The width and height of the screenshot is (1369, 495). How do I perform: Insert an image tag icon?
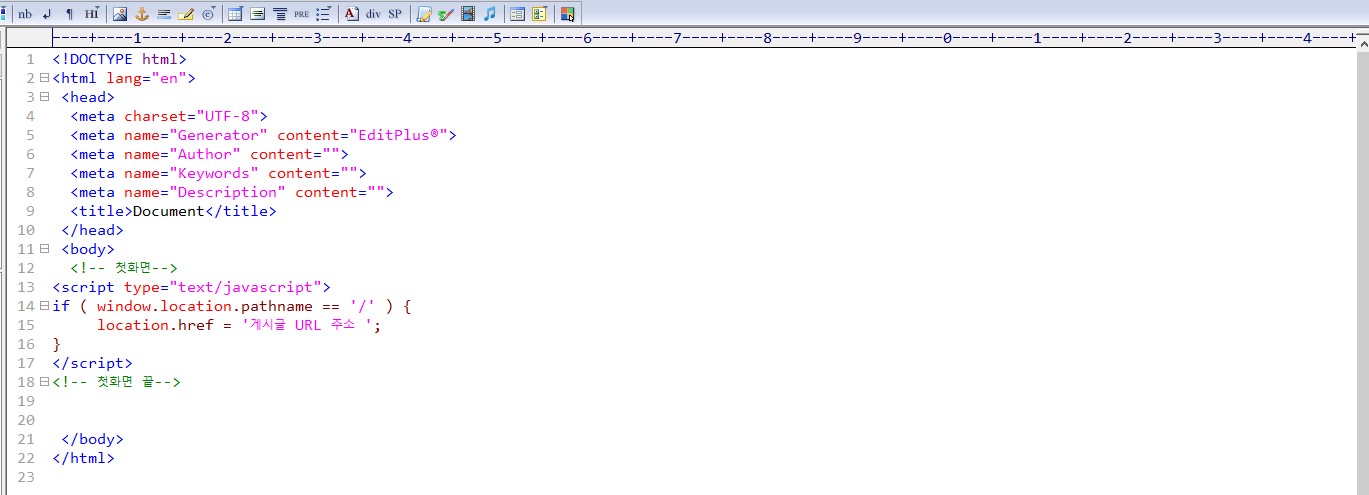coord(120,14)
